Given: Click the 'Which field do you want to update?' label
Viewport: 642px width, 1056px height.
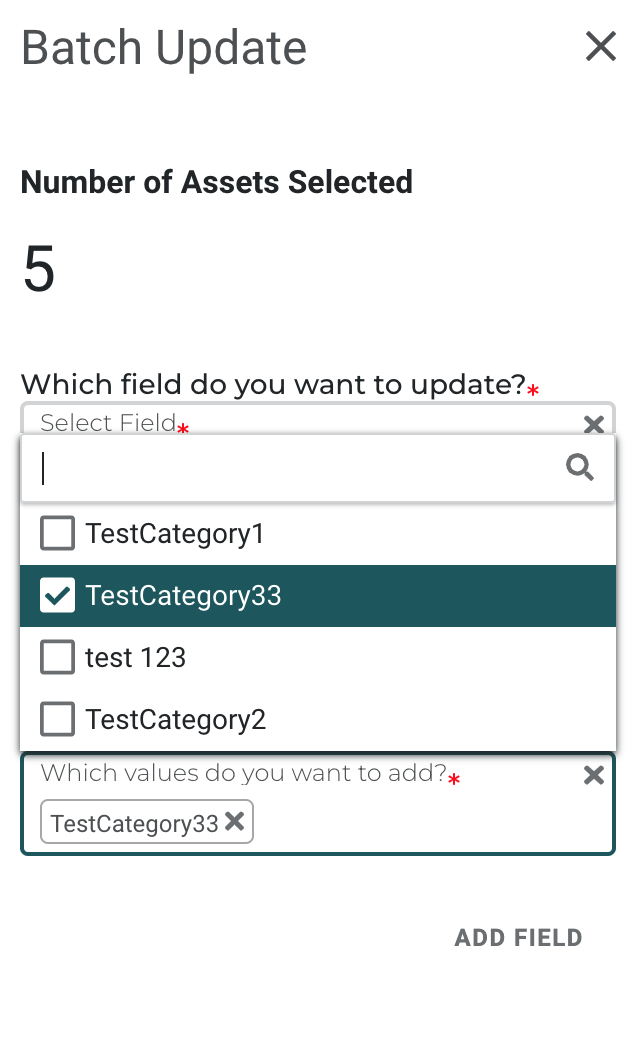Looking at the screenshot, I should [x=273, y=384].
